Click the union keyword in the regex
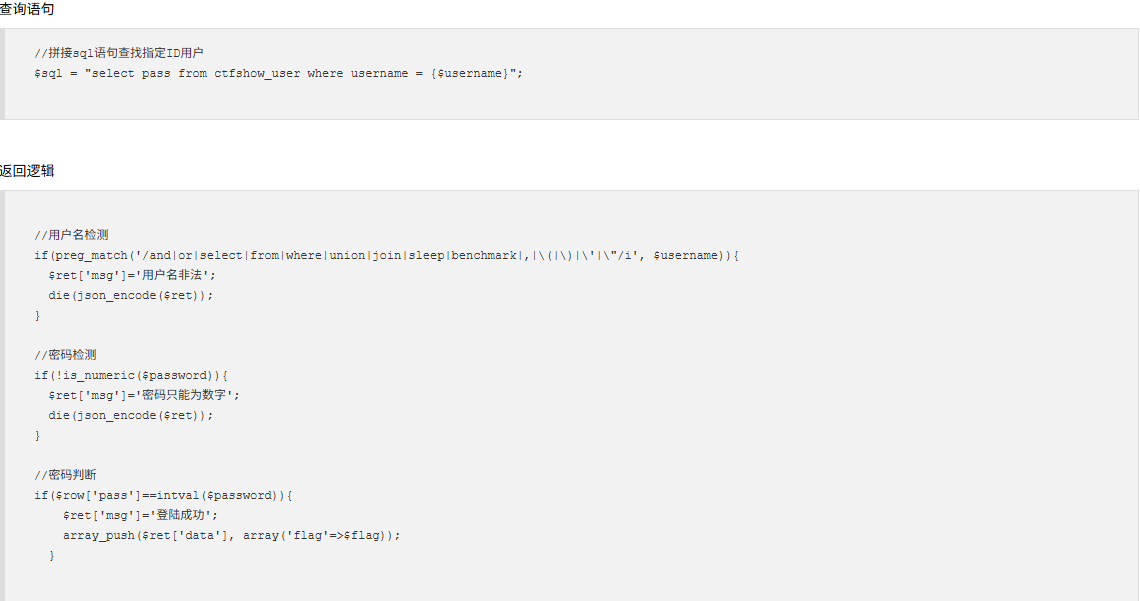Screen dimensions: 1140x601 pyautogui.click(x=348, y=256)
